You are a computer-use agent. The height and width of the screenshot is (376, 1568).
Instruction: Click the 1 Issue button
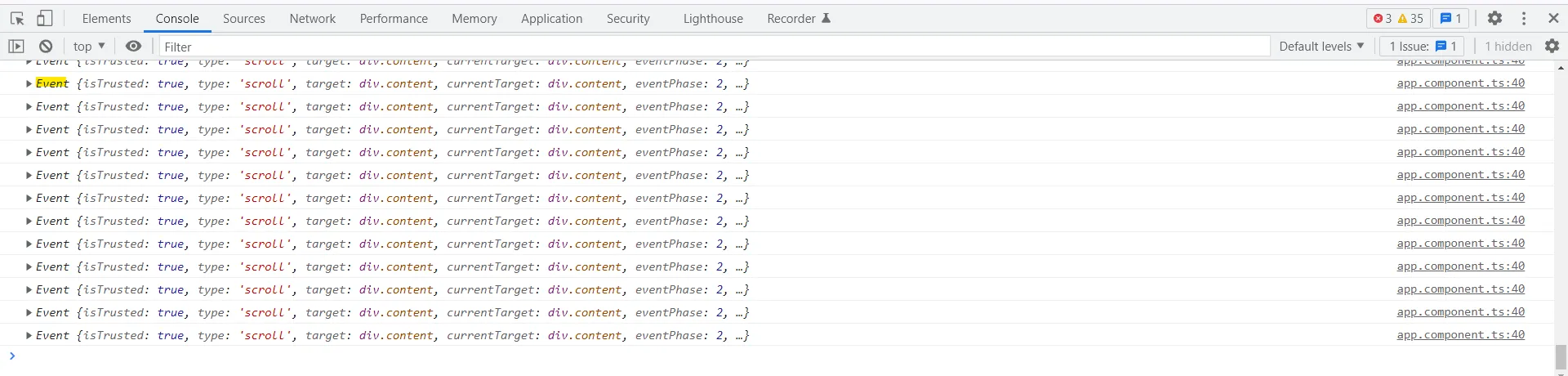pyautogui.click(x=1423, y=47)
